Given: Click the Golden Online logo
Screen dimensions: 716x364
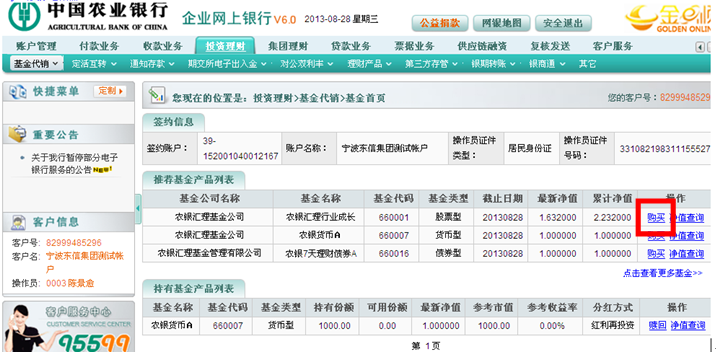Looking at the screenshot, I should 669,19.
